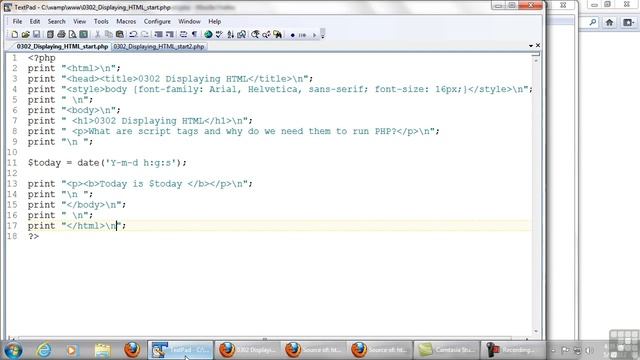The height and width of the screenshot is (360, 640).
Task: Paste clipboard with Paste icon
Action: coord(120,35)
